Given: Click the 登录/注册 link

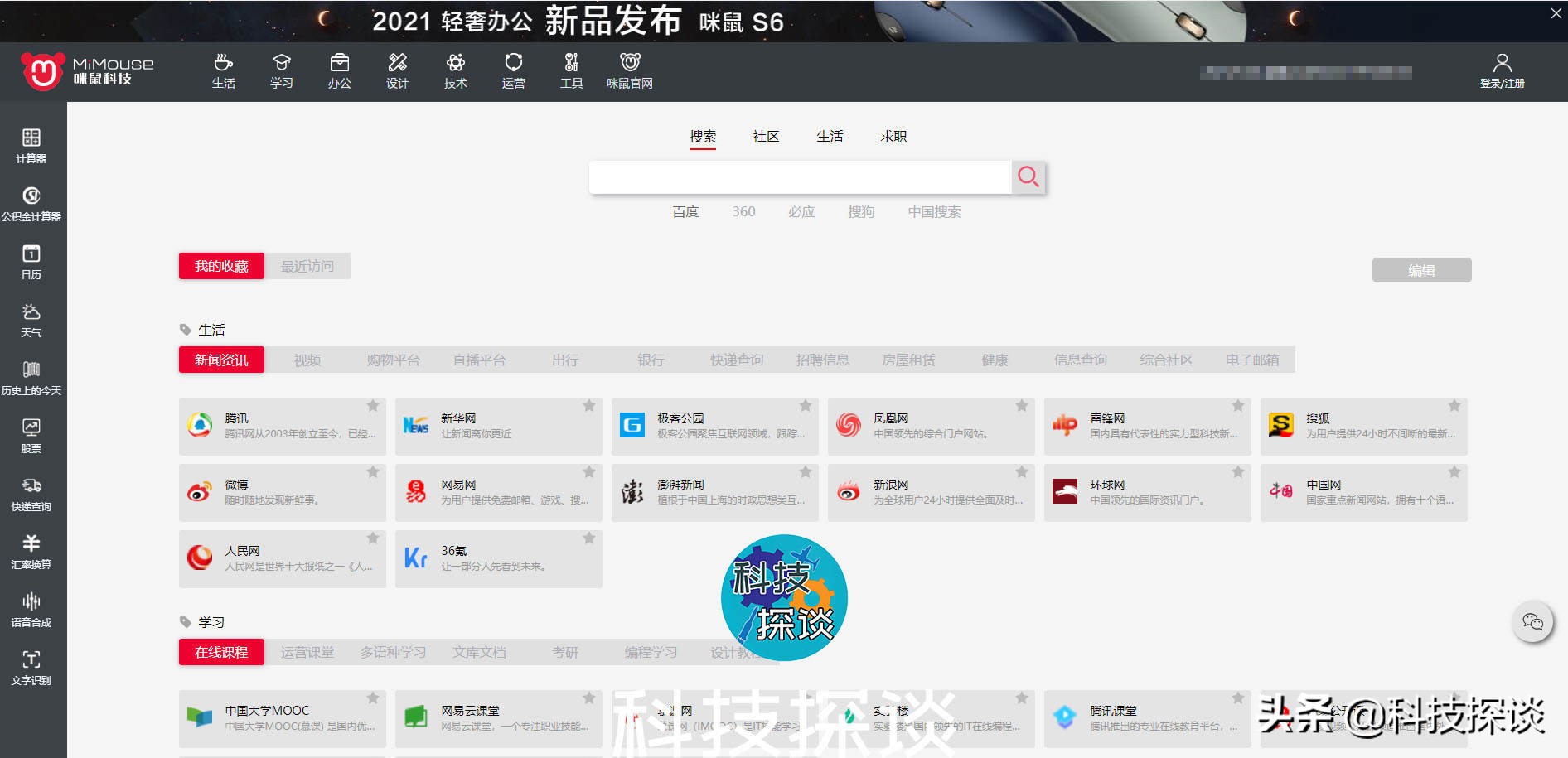Looking at the screenshot, I should pyautogui.click(x=1503, y=83).
